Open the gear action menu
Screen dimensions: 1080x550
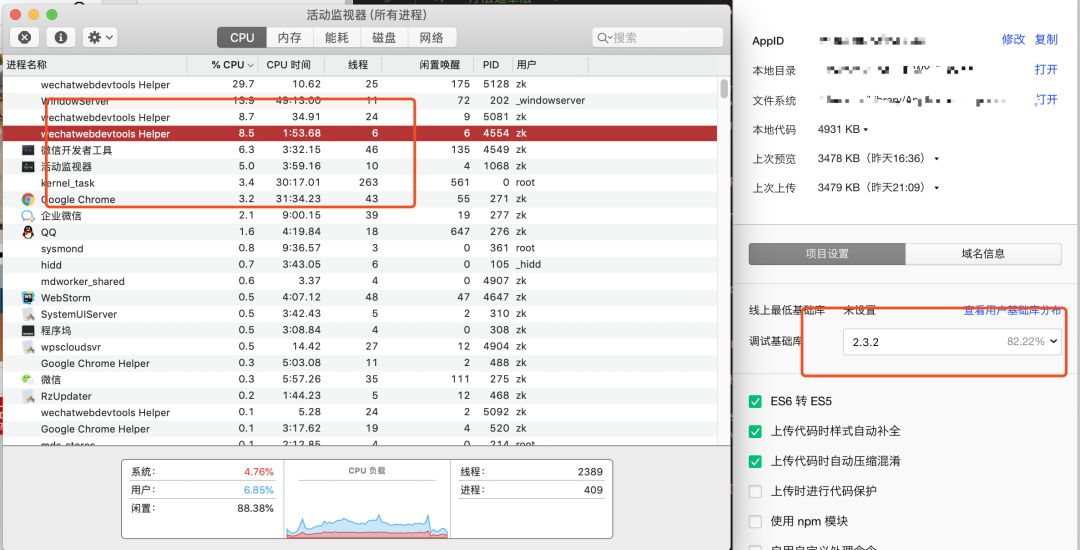click(x=100, y=37)
